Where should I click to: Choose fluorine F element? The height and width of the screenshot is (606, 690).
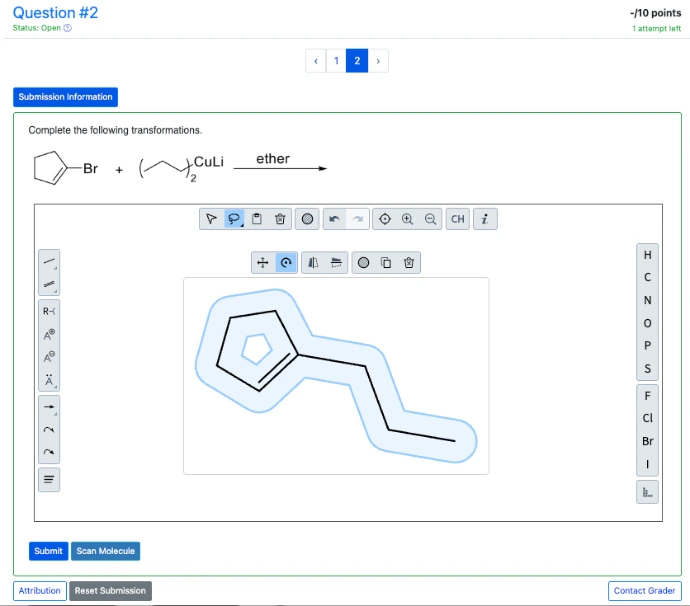647,396
